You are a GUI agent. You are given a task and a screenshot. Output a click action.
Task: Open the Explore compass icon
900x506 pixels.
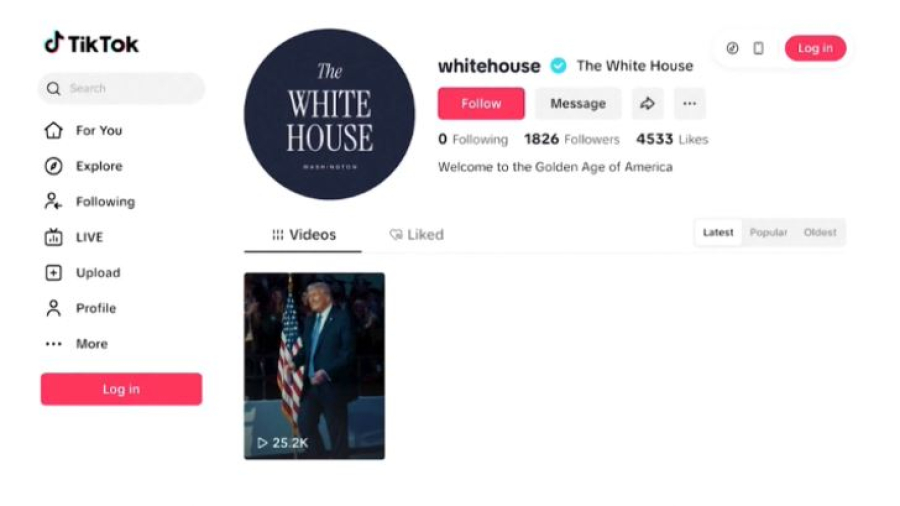coord(53,166)
